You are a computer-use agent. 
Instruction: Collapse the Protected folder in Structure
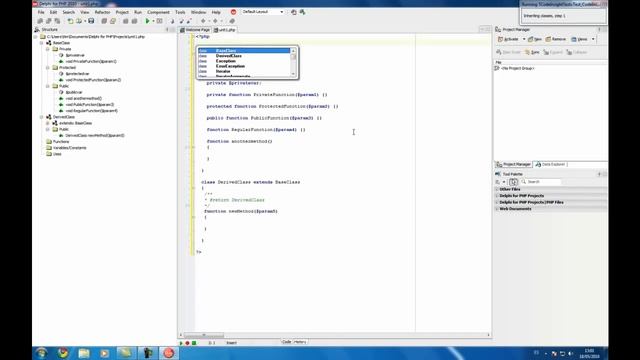coord(48,67)
